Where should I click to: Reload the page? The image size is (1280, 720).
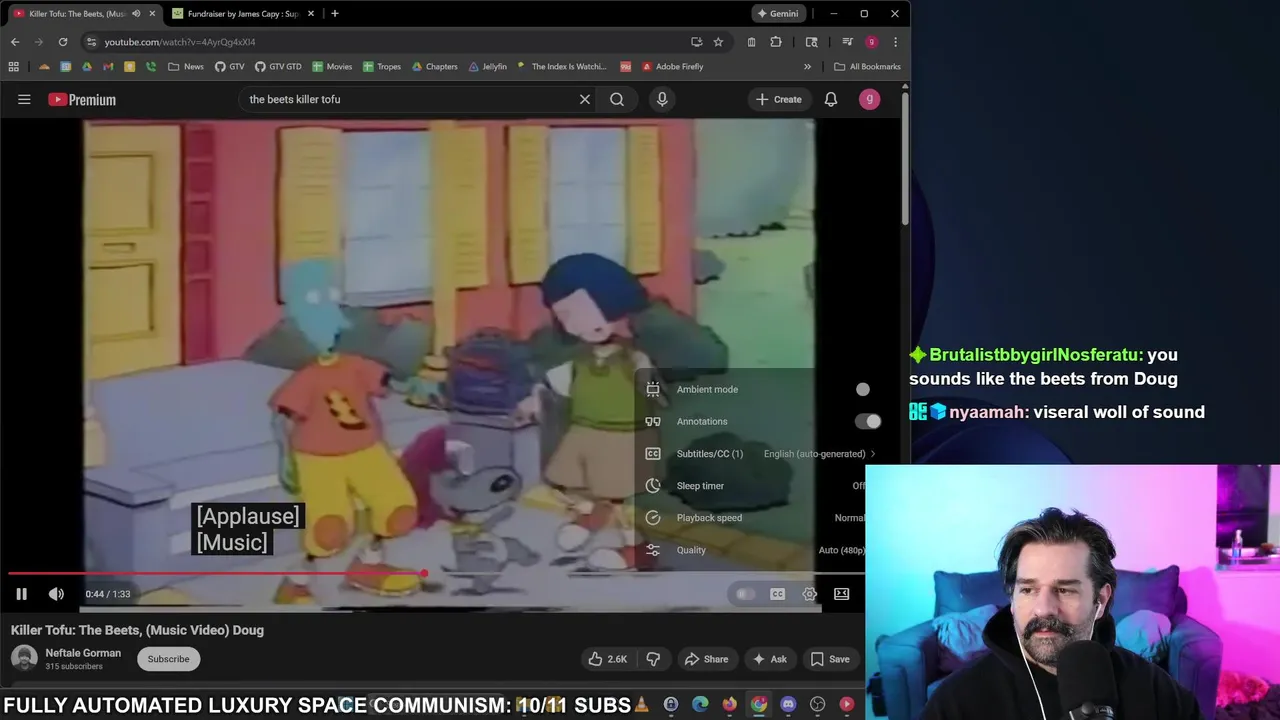tap(63, 42)
